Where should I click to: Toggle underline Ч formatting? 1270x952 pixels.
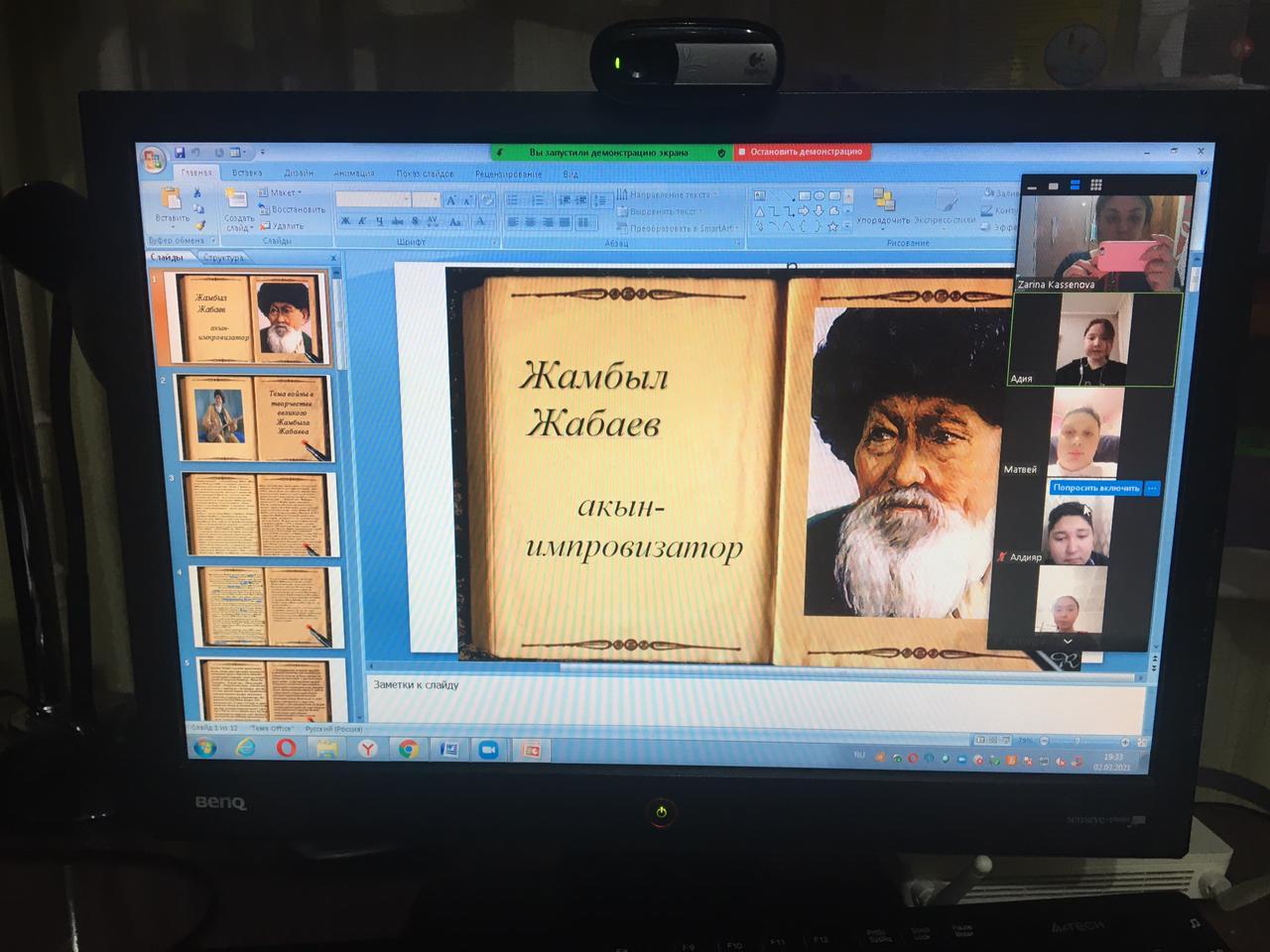(379, 221)
